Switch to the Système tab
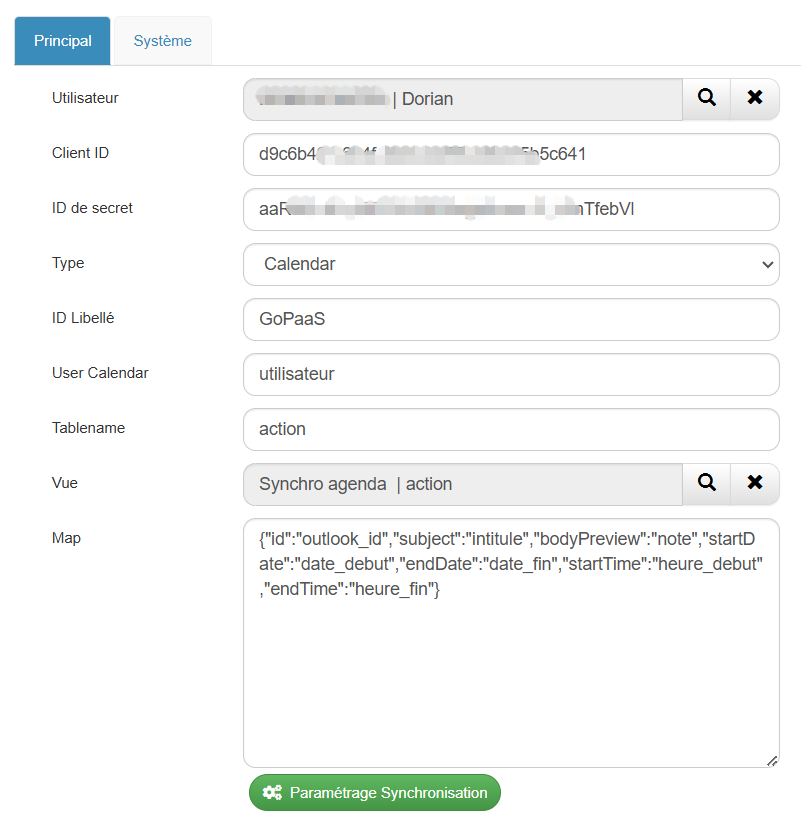 point(163,41)
